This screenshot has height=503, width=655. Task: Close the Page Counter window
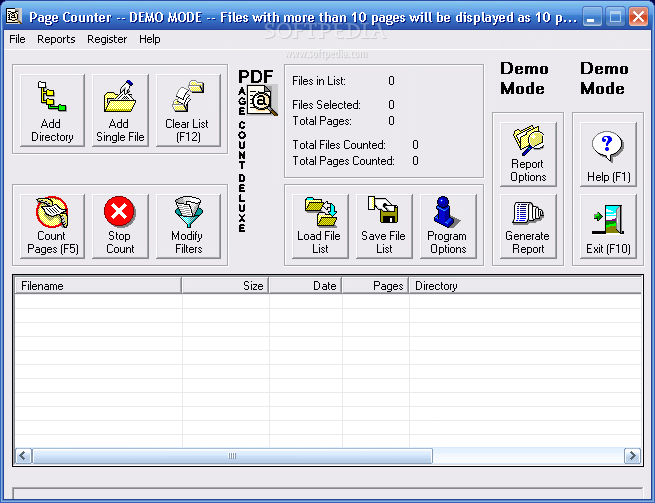[x=638, y=17]
